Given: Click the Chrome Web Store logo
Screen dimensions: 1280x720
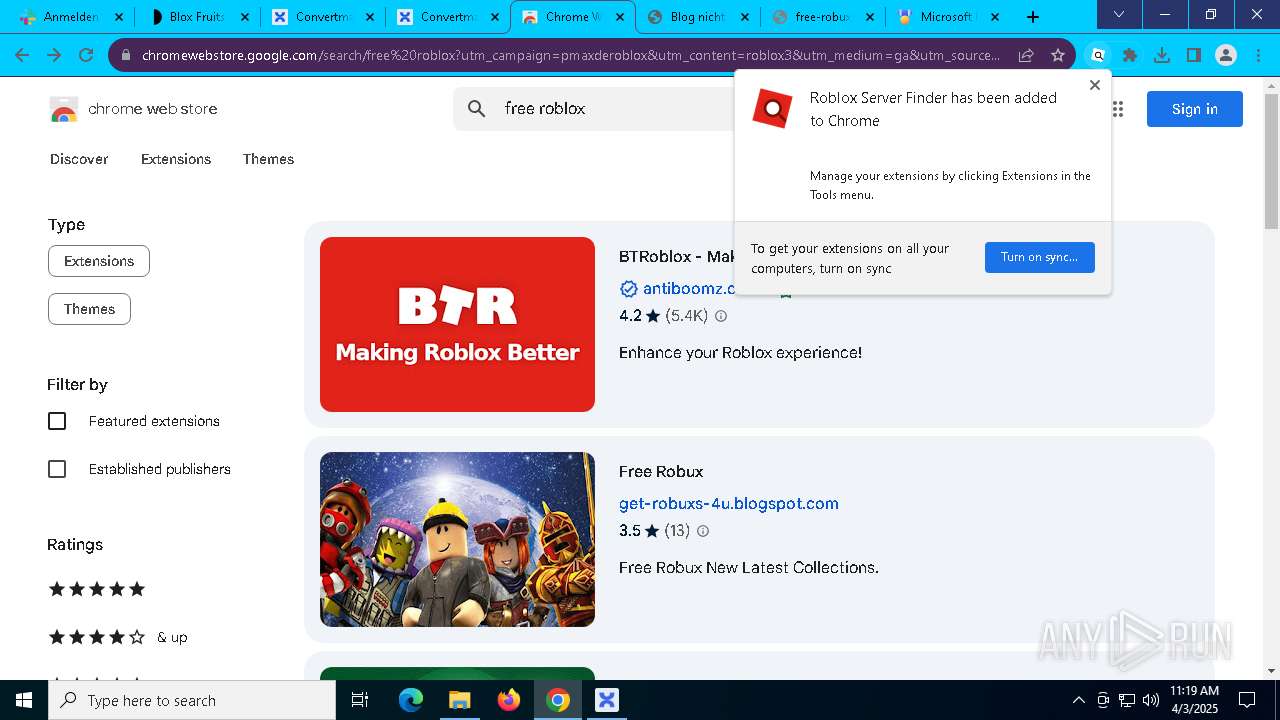Looking at the screenshot, I should [63, 109].
